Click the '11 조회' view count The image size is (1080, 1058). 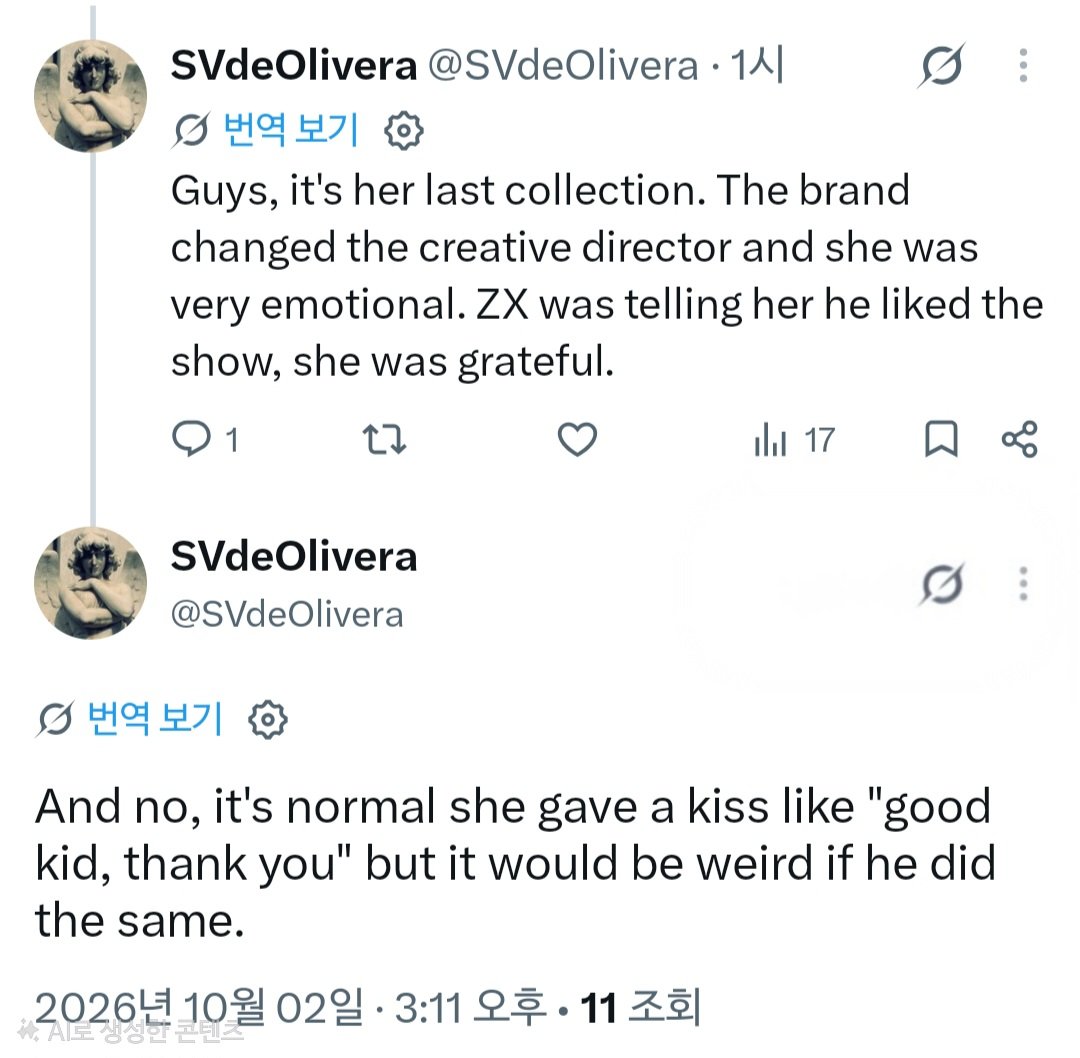pyautogui.click(x=641, y=1007)
